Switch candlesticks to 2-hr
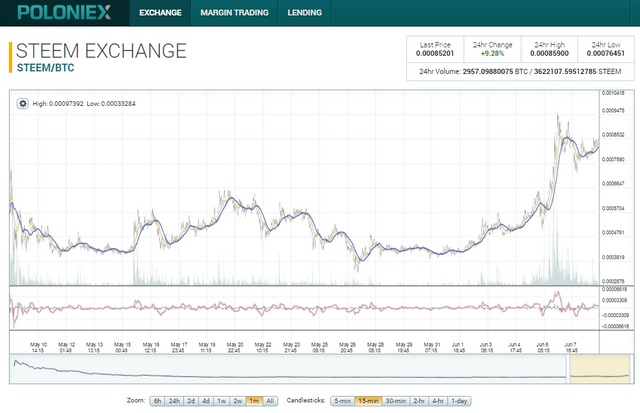 [419, 401]
